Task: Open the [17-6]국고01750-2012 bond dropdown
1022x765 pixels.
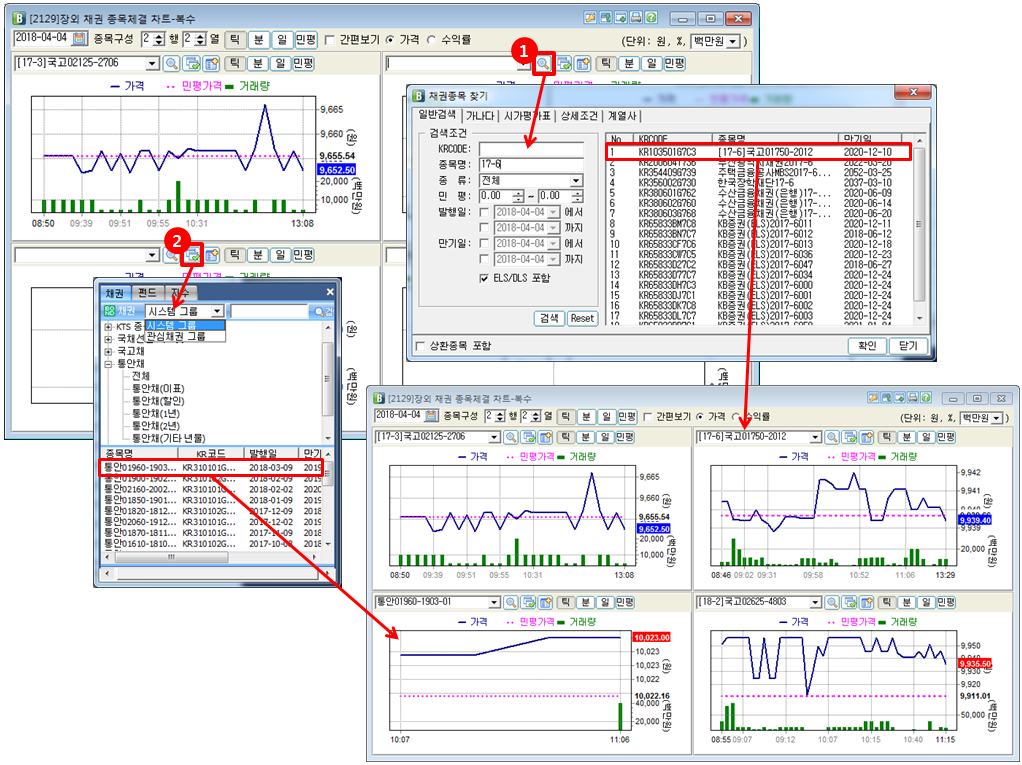Action: pyautogui.click(x=815, y=437)
